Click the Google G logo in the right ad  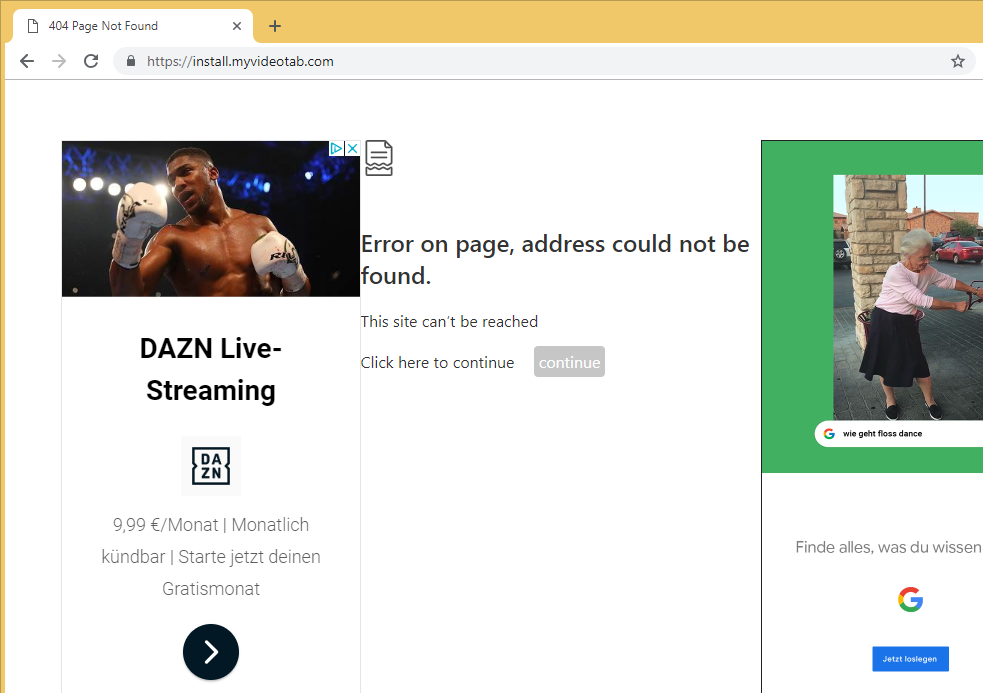(910, 600)
